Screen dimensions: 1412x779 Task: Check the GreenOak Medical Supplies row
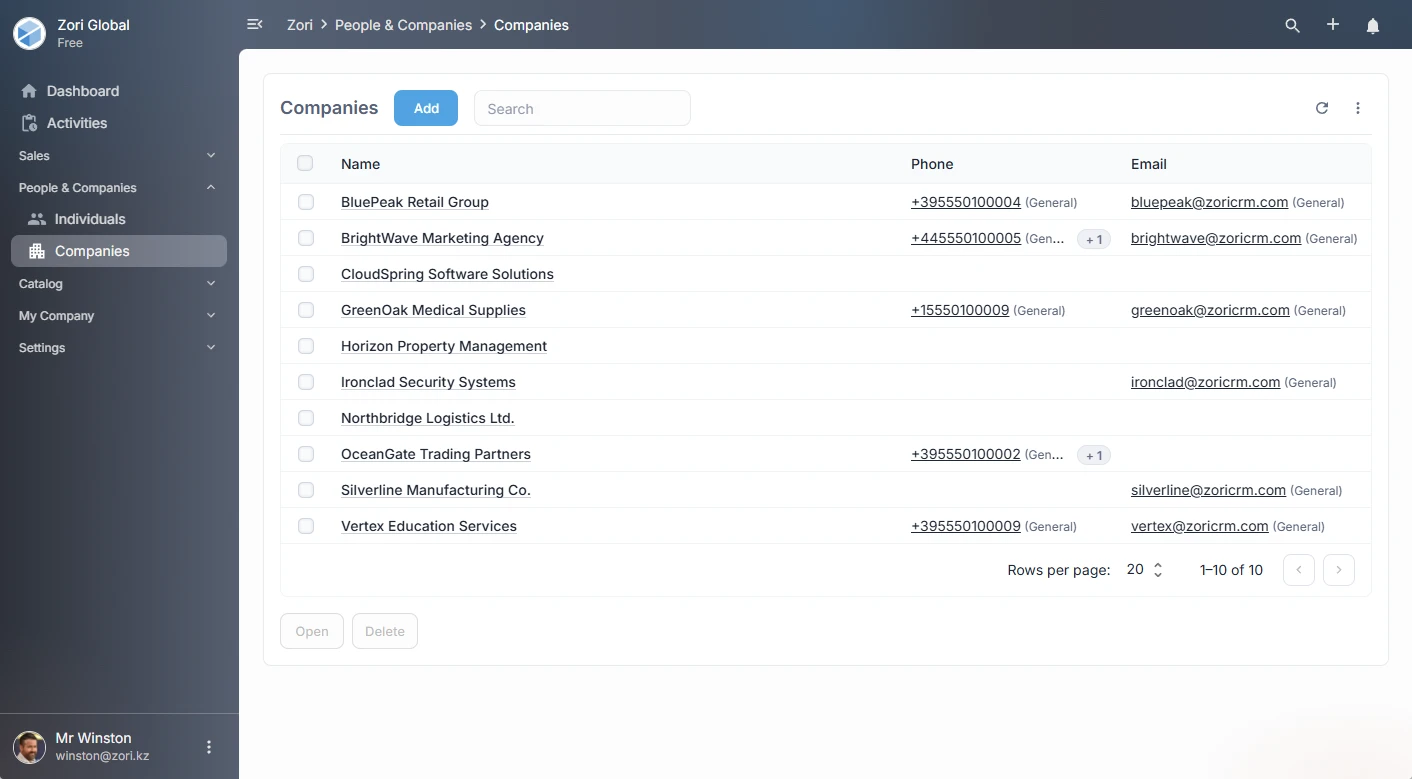[306, 310]
